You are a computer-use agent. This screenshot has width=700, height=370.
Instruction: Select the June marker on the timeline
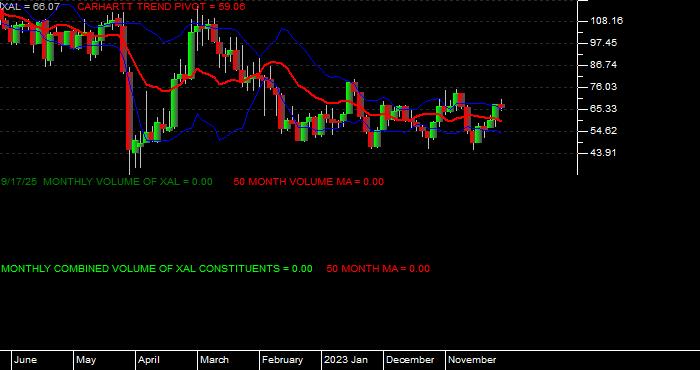[x=25, y=360]
